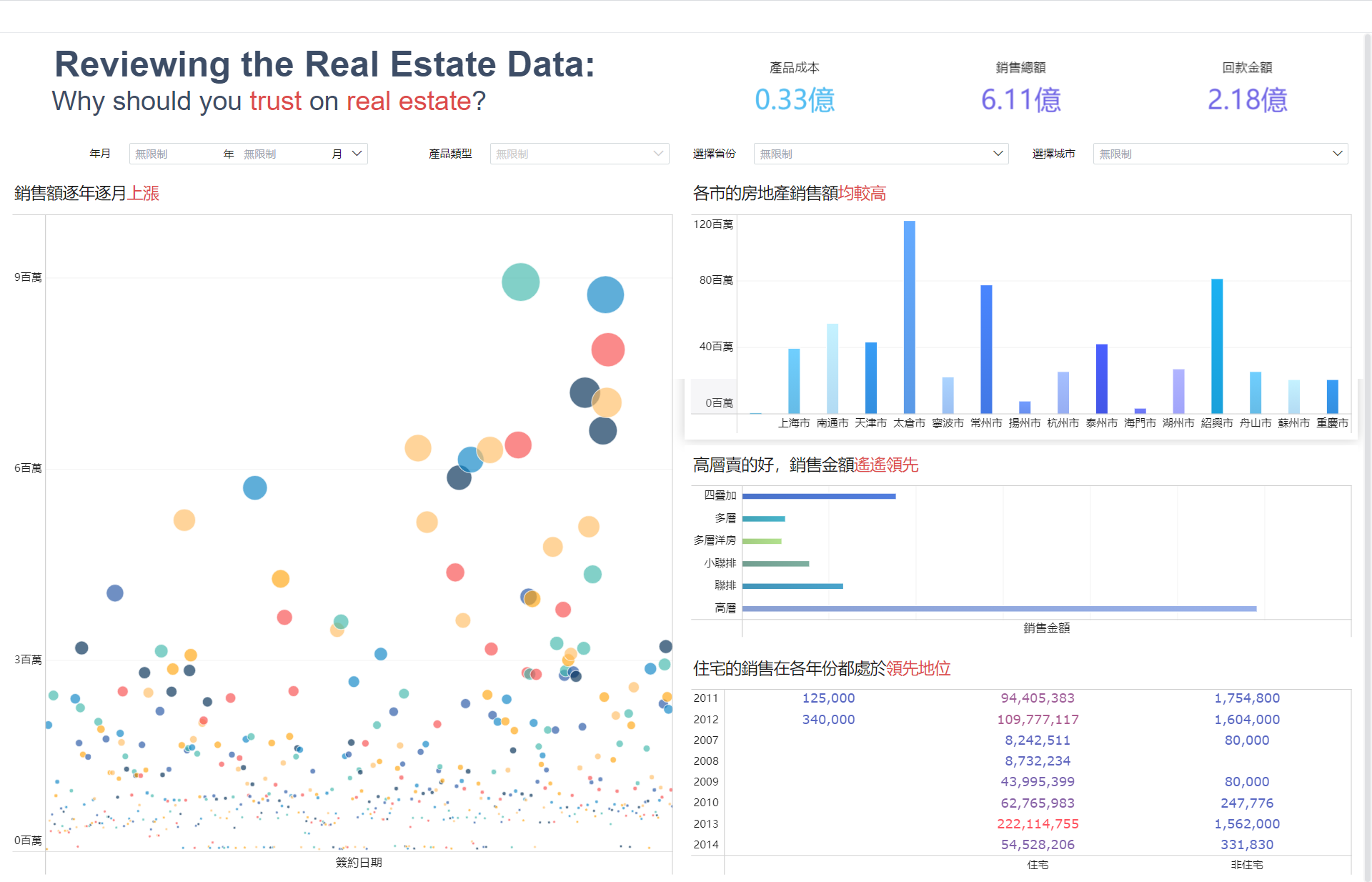Click the large red bubble near top right

pyautogui.click(x=608, y=350)
